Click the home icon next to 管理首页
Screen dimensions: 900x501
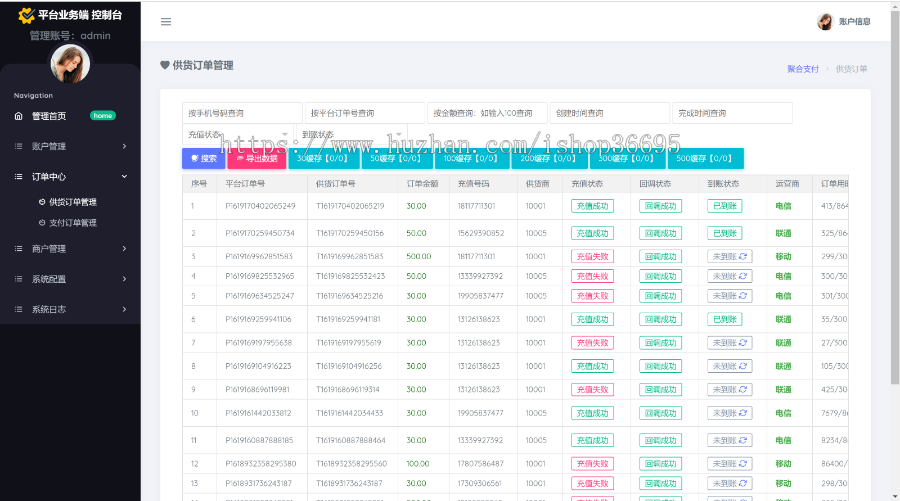pyautogui.click(x=18, y=116)
